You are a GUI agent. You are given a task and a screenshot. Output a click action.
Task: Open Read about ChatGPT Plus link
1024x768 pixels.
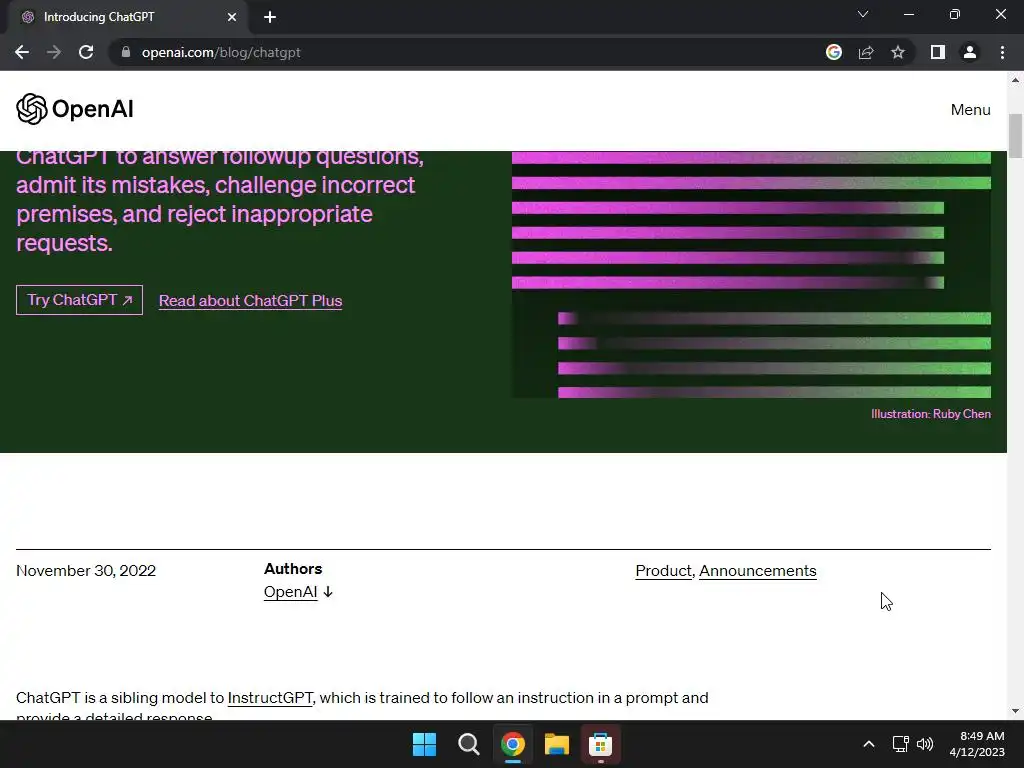(x=250, y=300)
